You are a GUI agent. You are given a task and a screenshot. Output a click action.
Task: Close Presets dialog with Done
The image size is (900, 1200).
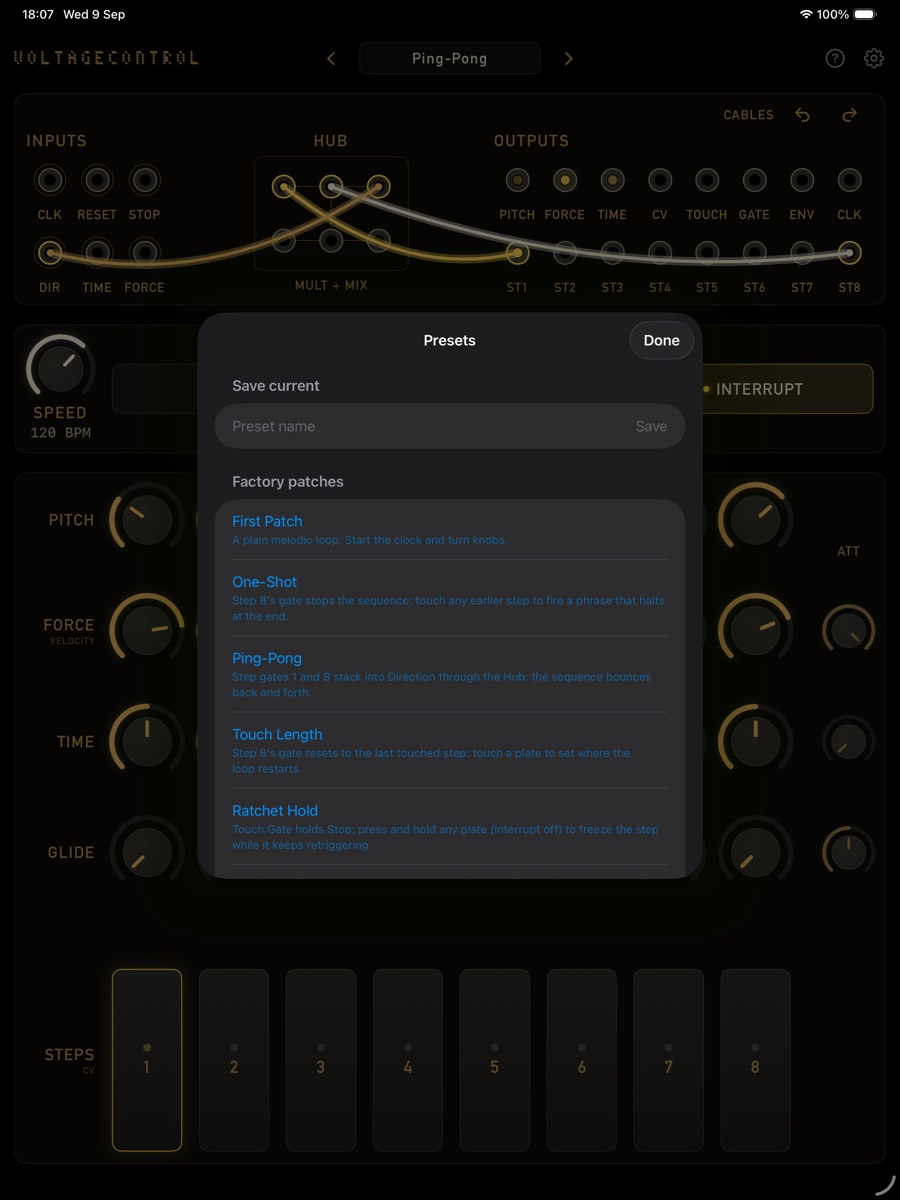(x=661, y=340)
